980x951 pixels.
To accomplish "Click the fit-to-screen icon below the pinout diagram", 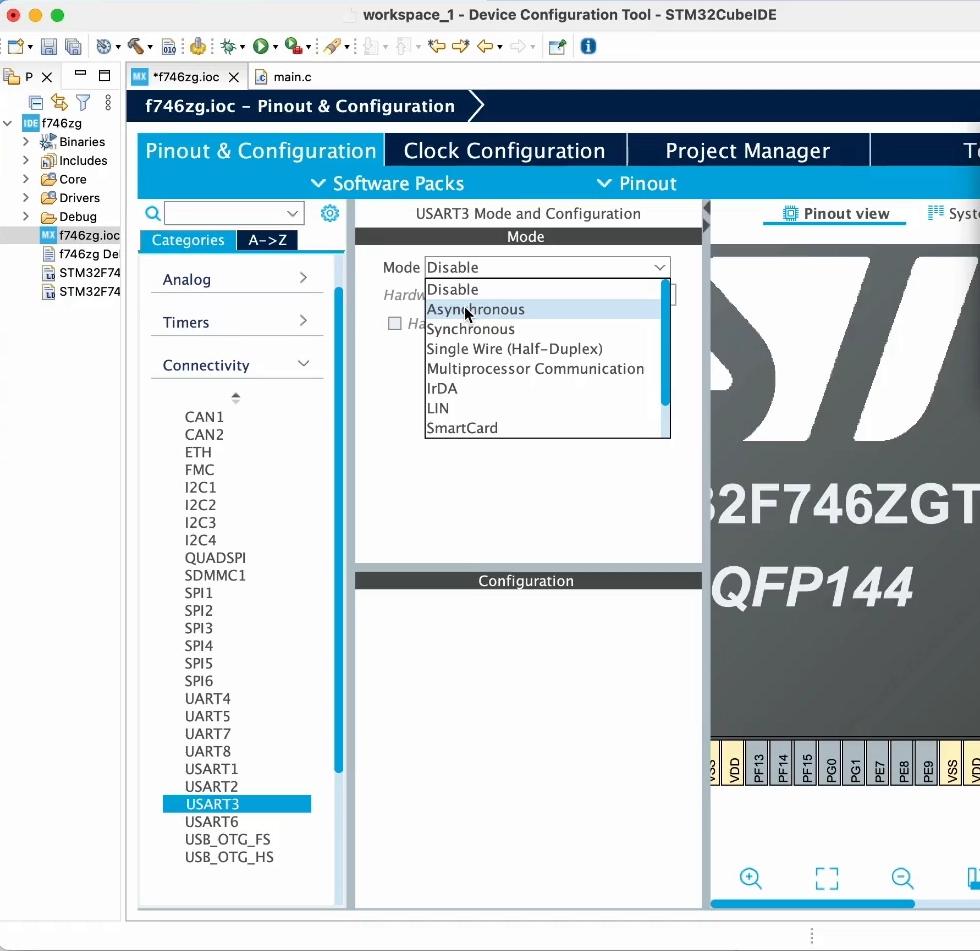I will tap(827, 878).
